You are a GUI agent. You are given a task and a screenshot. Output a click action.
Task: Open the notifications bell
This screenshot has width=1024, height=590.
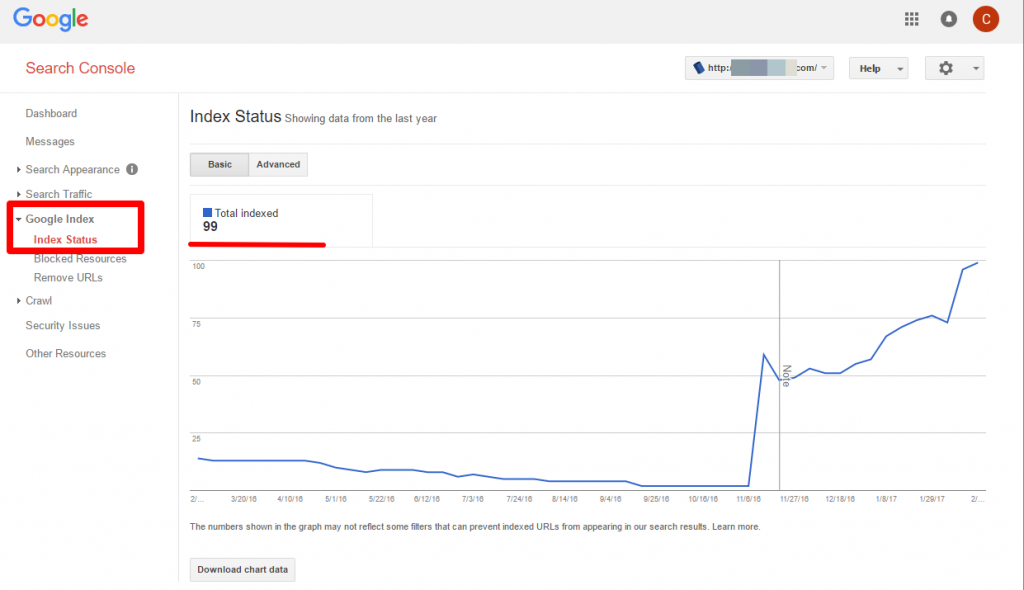pyautogui.click(x=948, y=18)
